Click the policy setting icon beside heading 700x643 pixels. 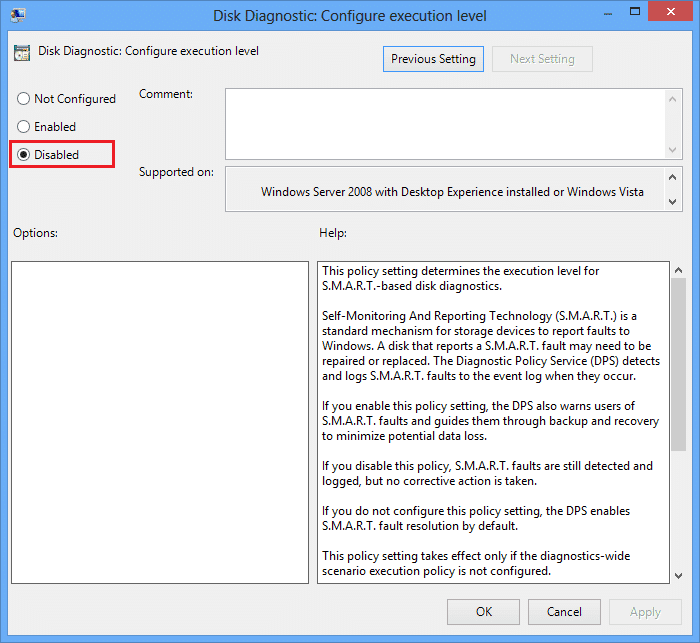22,52
